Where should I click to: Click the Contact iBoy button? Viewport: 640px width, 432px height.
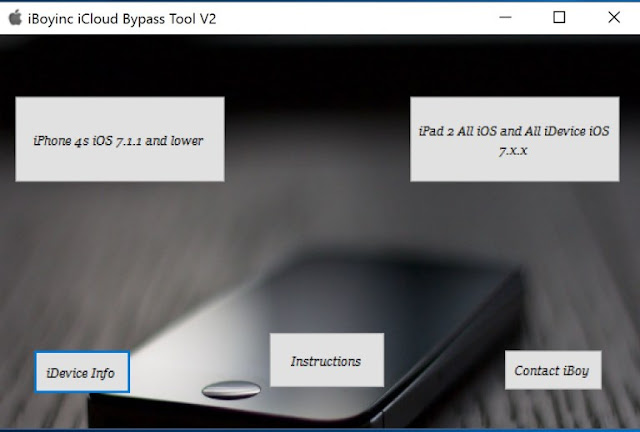(x=553, y=370)
